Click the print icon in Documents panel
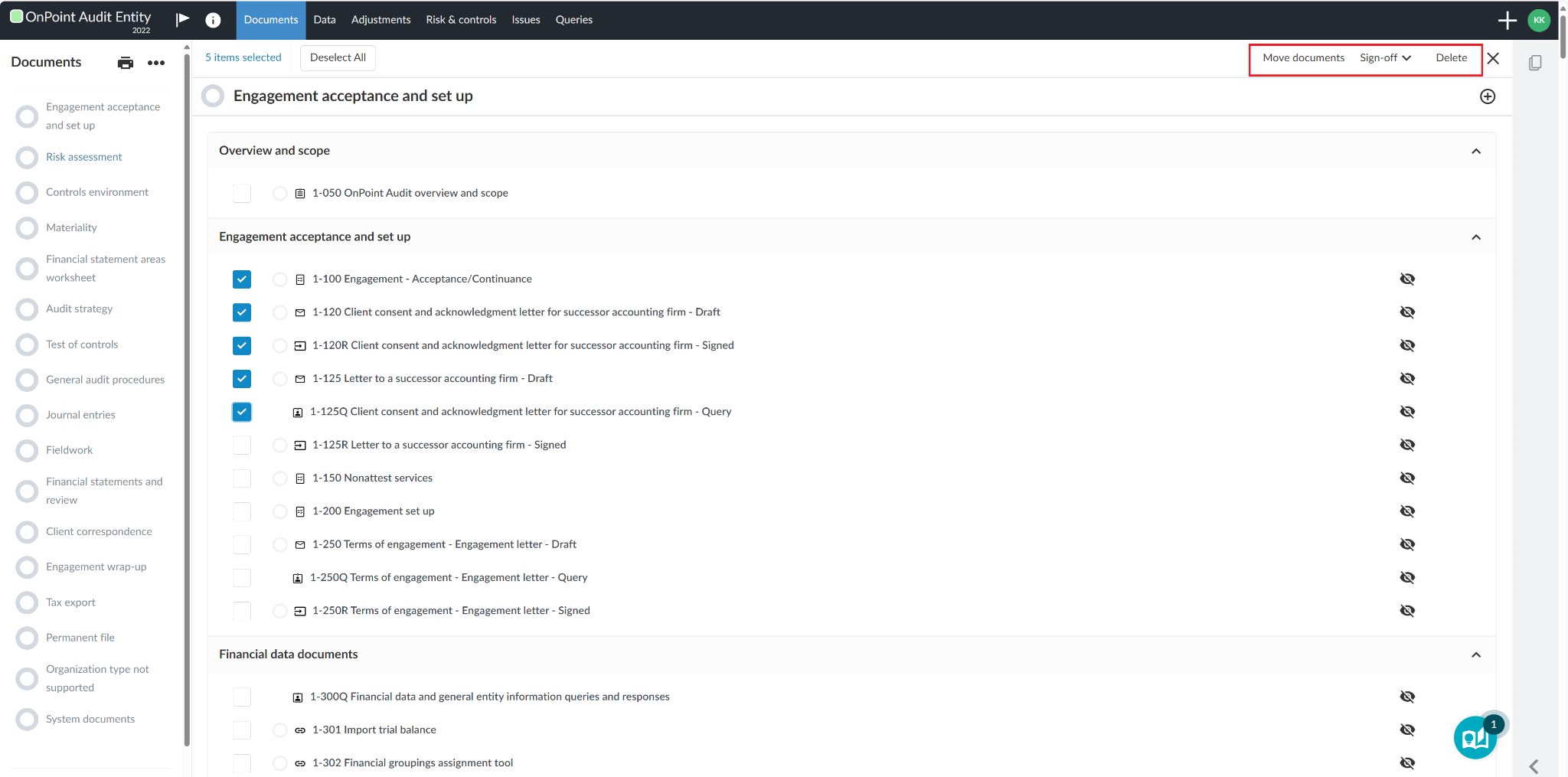This screenshot has width=1568, height=777. pos(126,63)
